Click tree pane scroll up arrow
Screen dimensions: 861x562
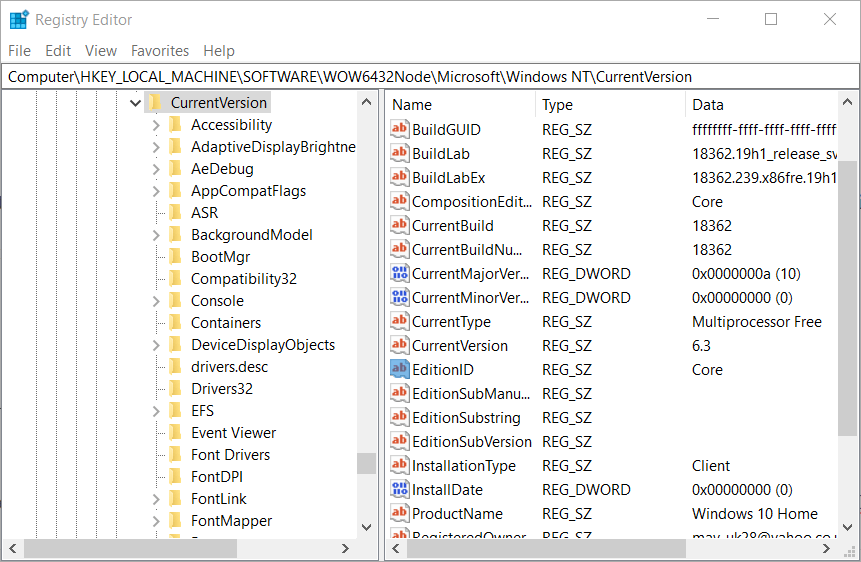(366, 102)
